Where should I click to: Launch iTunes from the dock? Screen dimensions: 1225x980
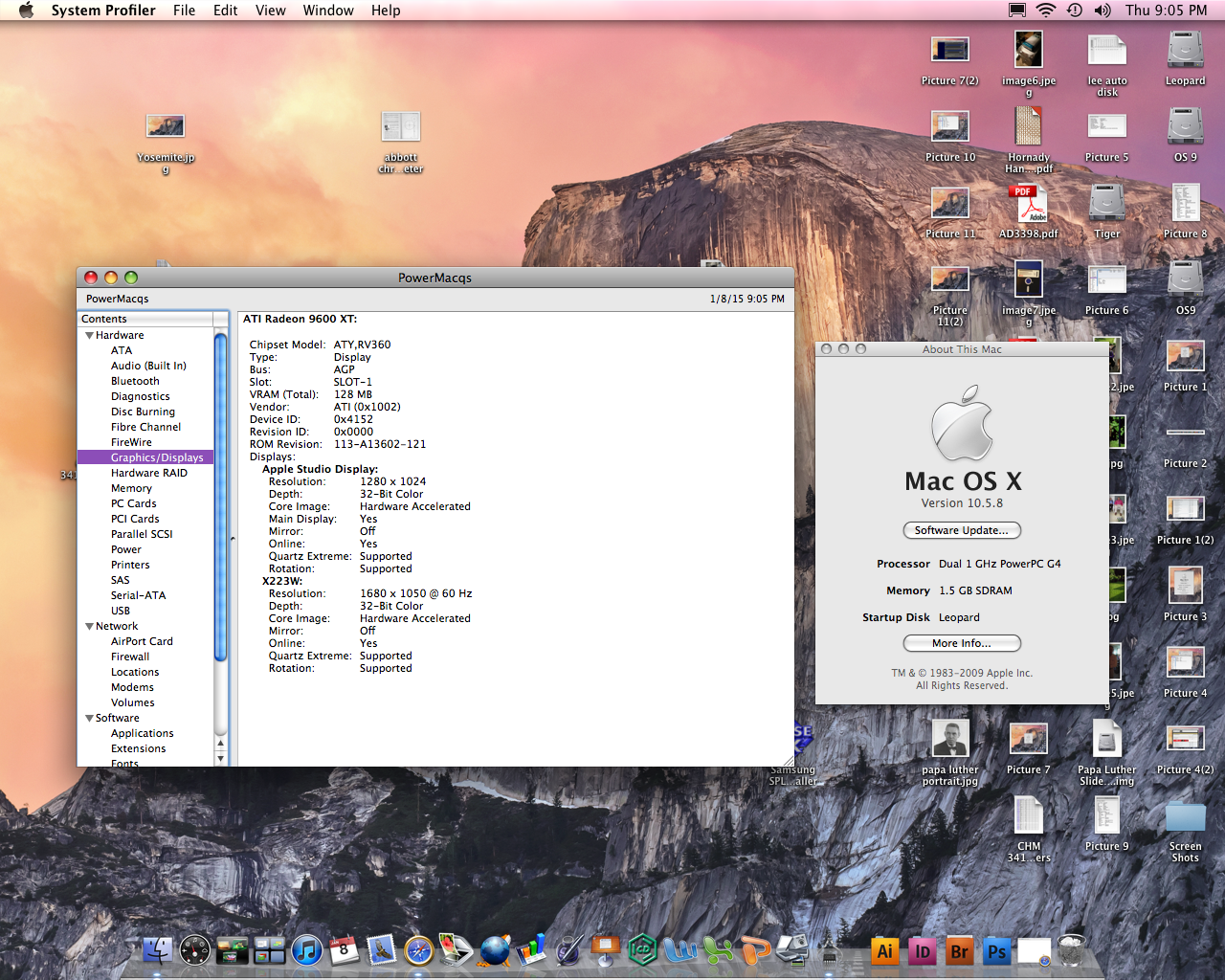(x=307, y=950)
